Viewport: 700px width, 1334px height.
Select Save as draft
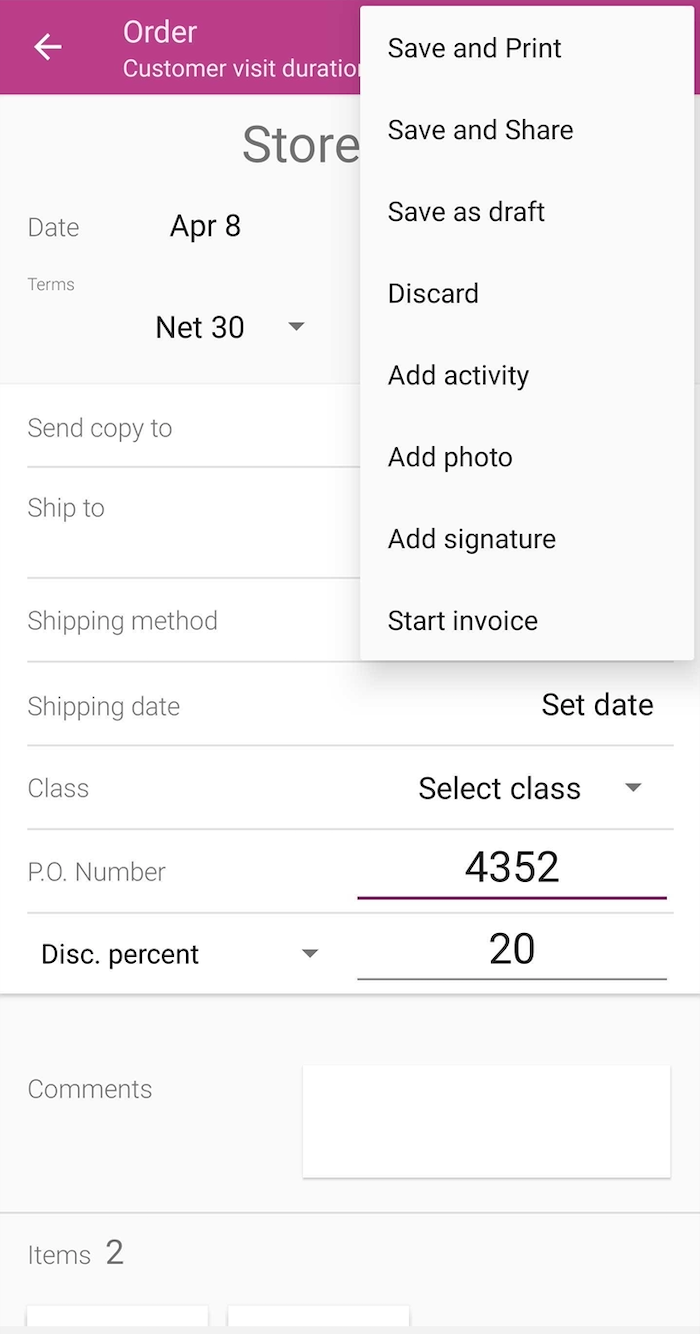466,212
